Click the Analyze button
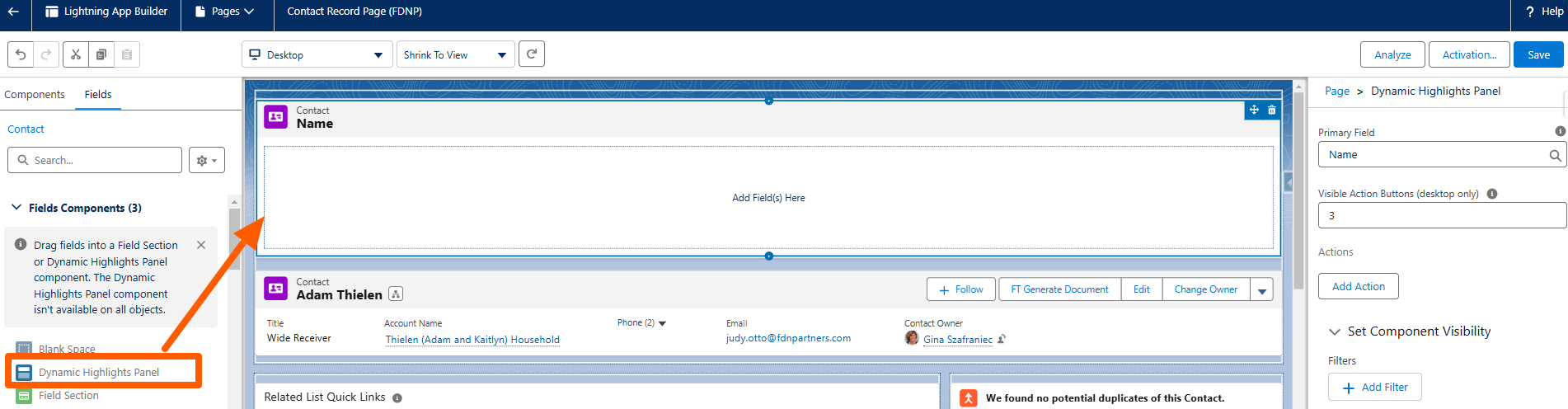 (x=1392, y=54)
